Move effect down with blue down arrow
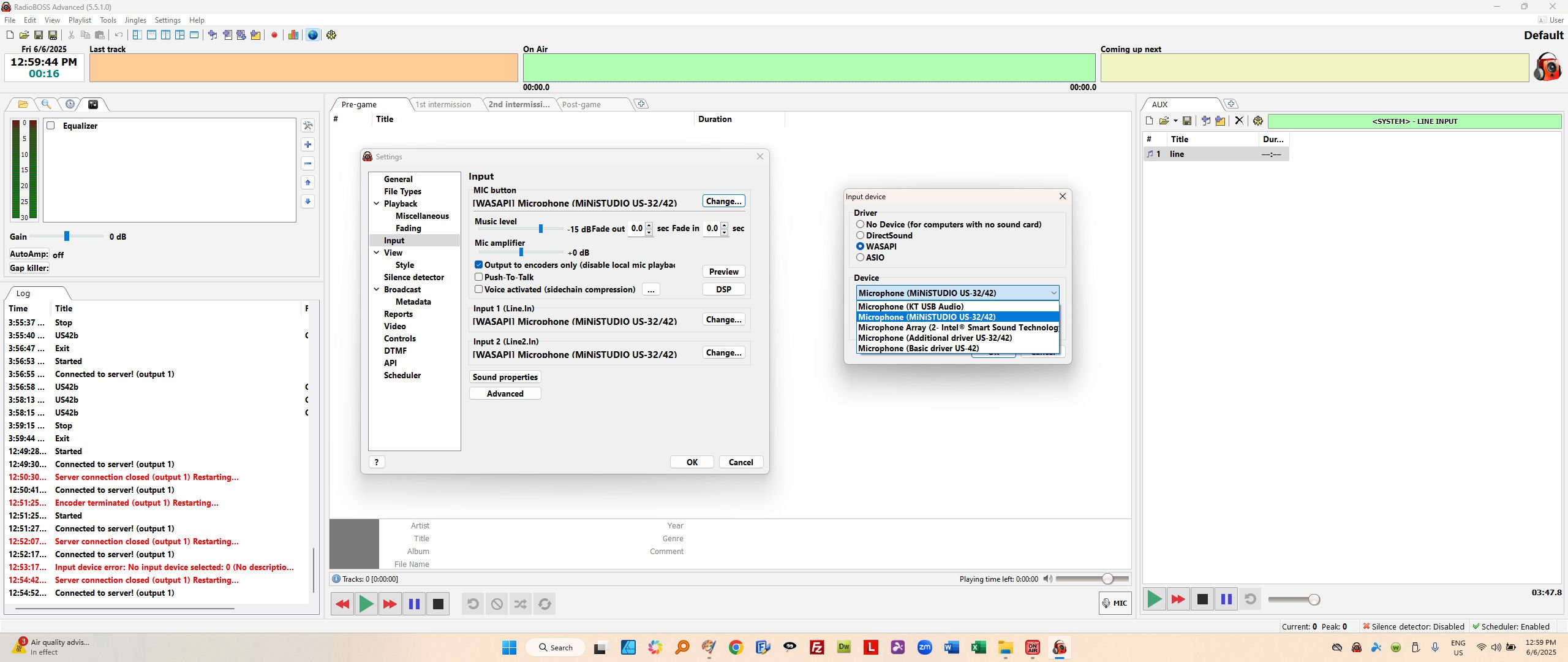 click(308, 202)
